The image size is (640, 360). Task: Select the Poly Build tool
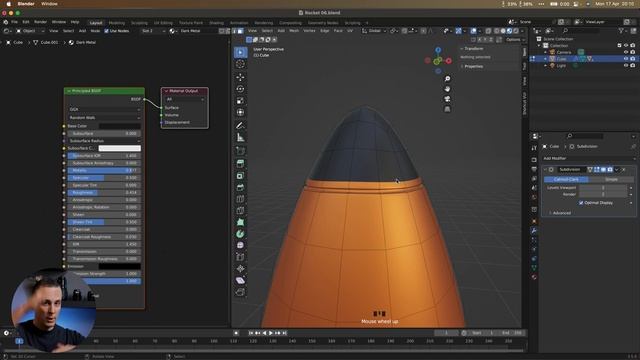(x=240, y=222)
